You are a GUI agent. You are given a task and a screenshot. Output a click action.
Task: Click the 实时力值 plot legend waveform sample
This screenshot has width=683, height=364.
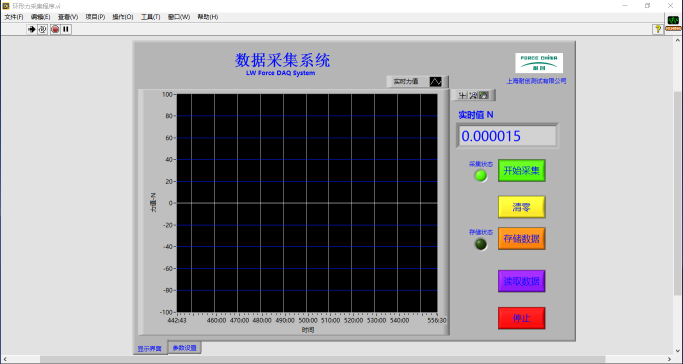[436, 81]
